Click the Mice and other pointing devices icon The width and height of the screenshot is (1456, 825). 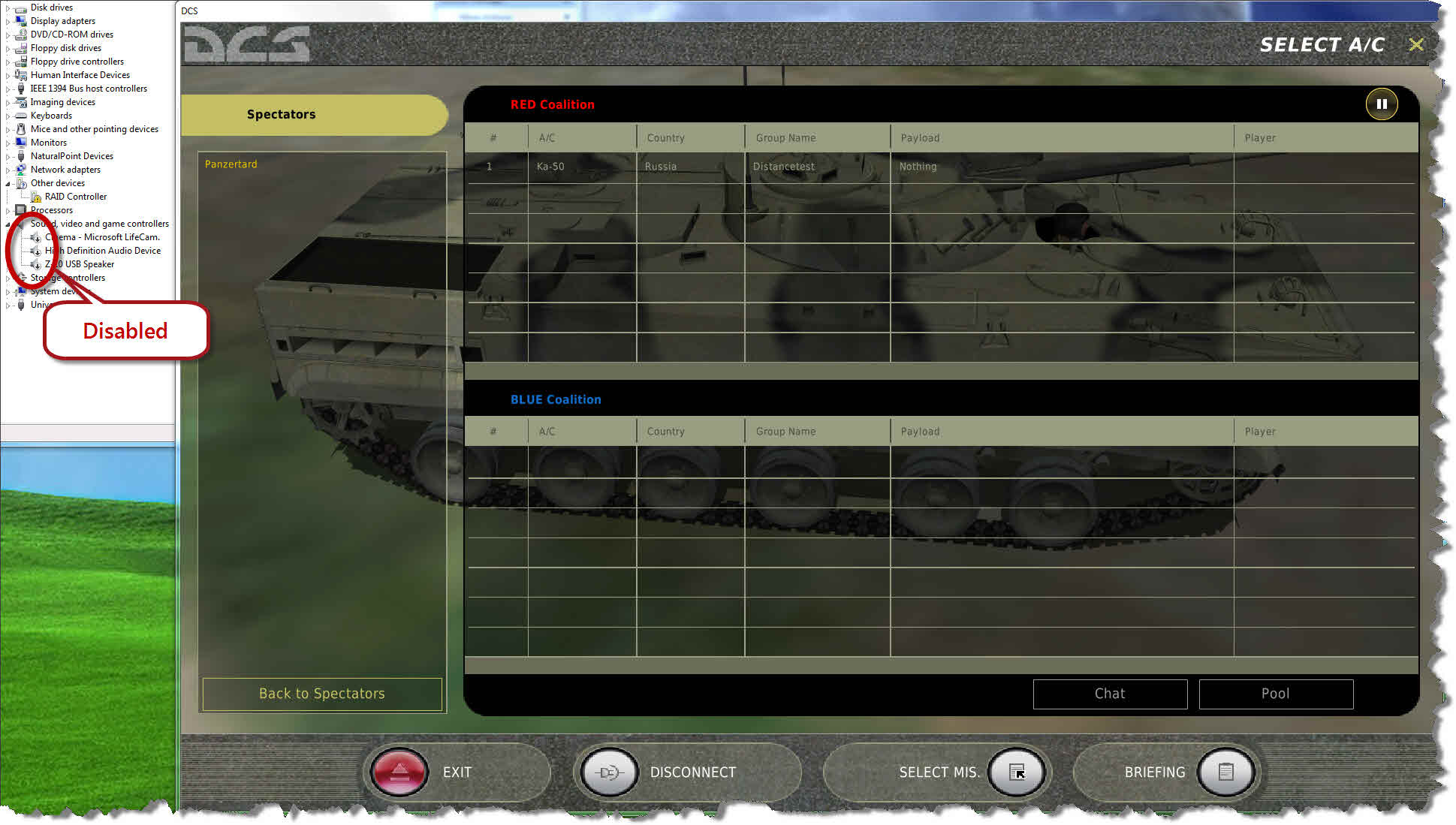(x=21, y=129)
